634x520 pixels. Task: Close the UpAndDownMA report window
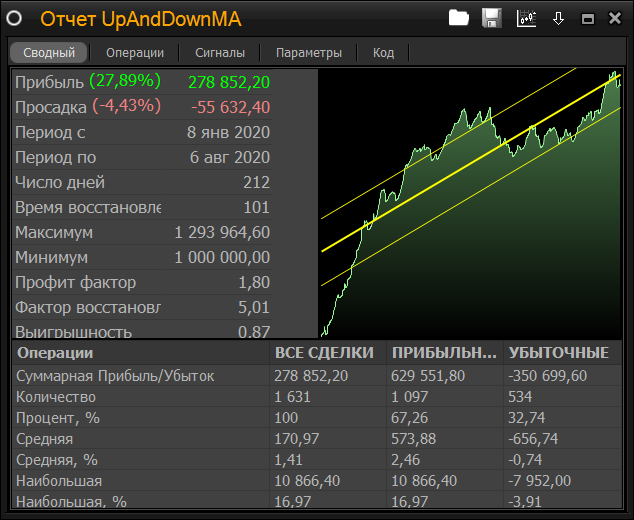(614, 19)
